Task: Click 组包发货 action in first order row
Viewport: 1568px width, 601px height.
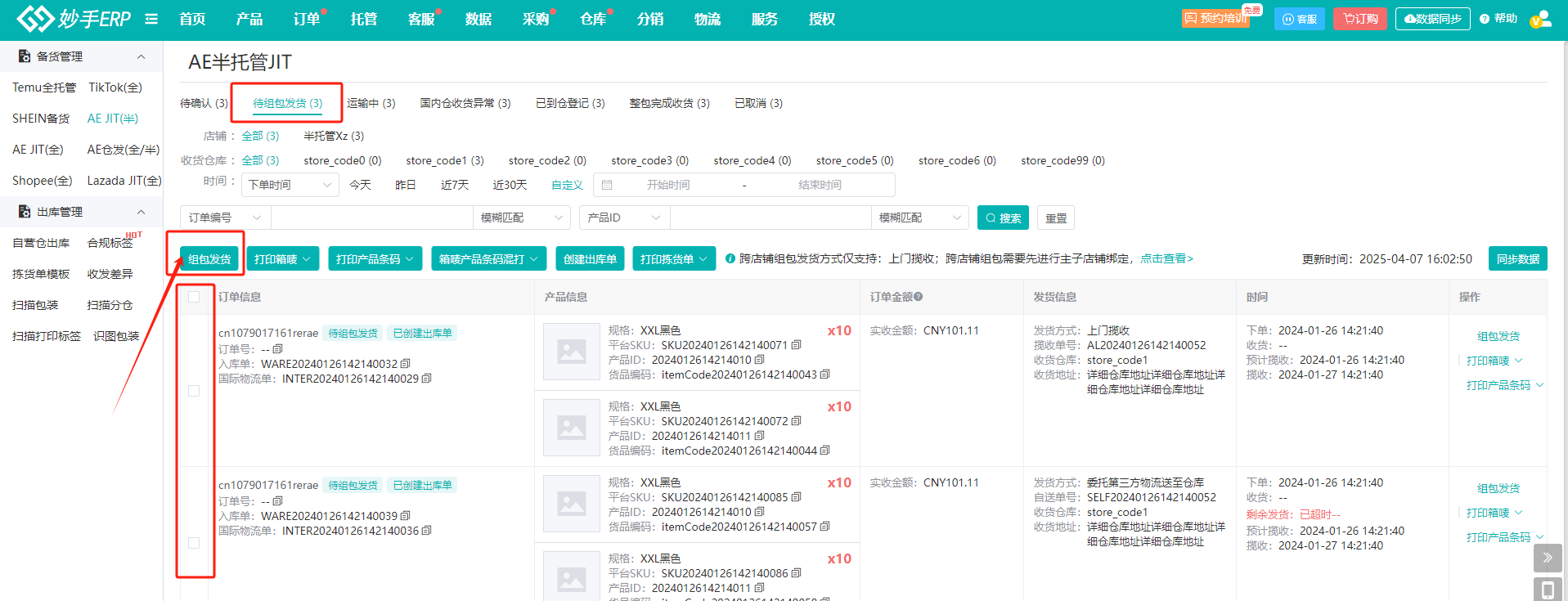Action: point(1498,336)
